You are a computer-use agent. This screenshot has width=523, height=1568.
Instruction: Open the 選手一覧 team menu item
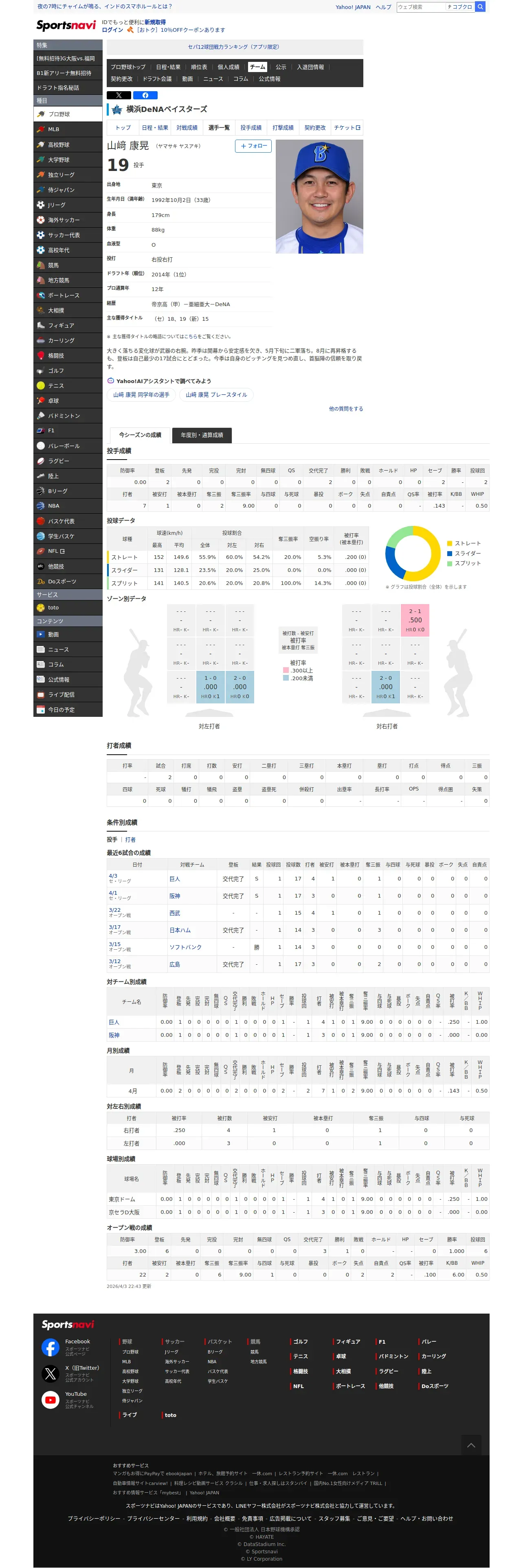tap(219, 128)
